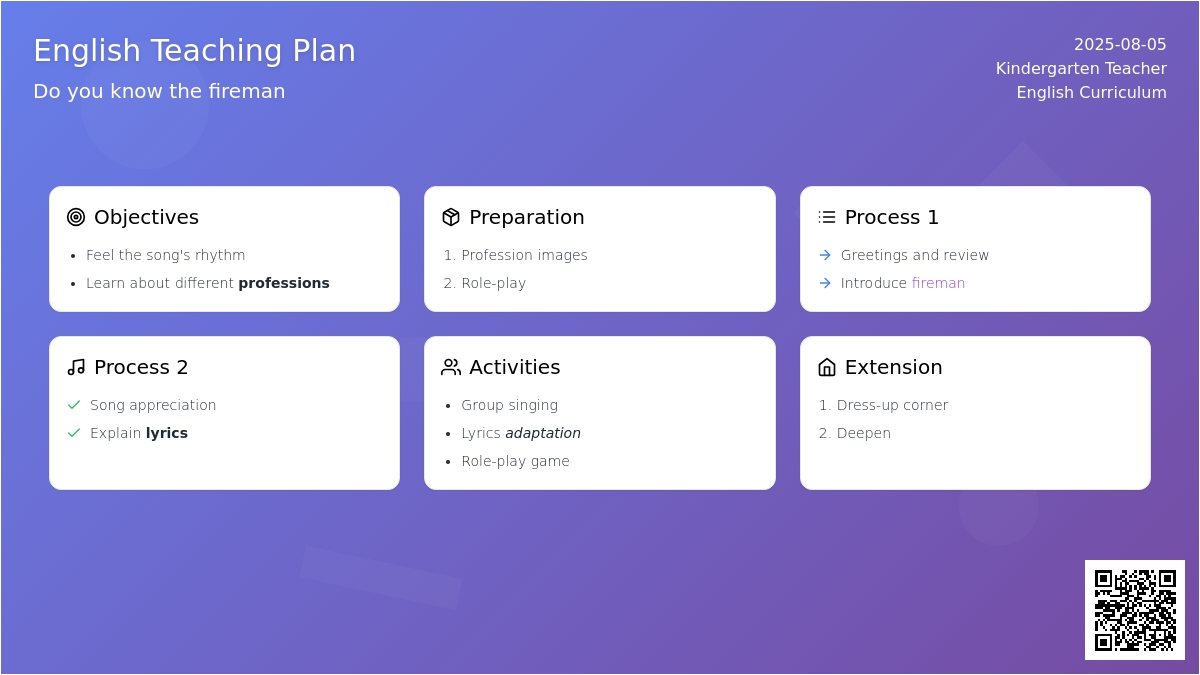Click the italic adaptation word
The width and height of the screenshot is (1200, 675).
coord(543,433)
